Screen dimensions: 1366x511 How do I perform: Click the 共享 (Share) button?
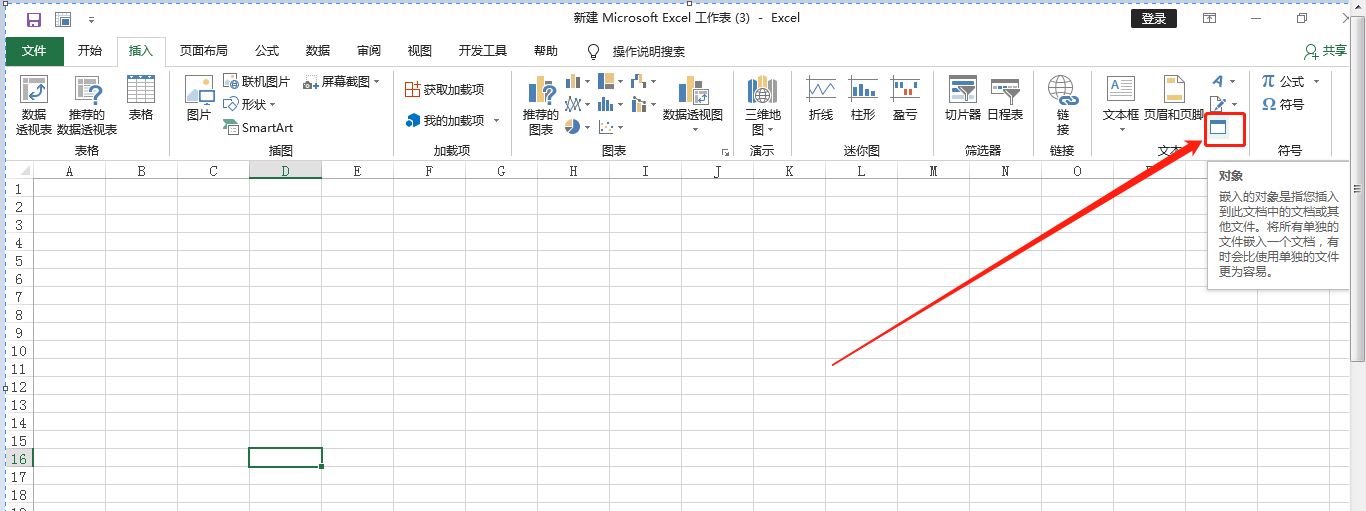click(x=1325, y=51)
